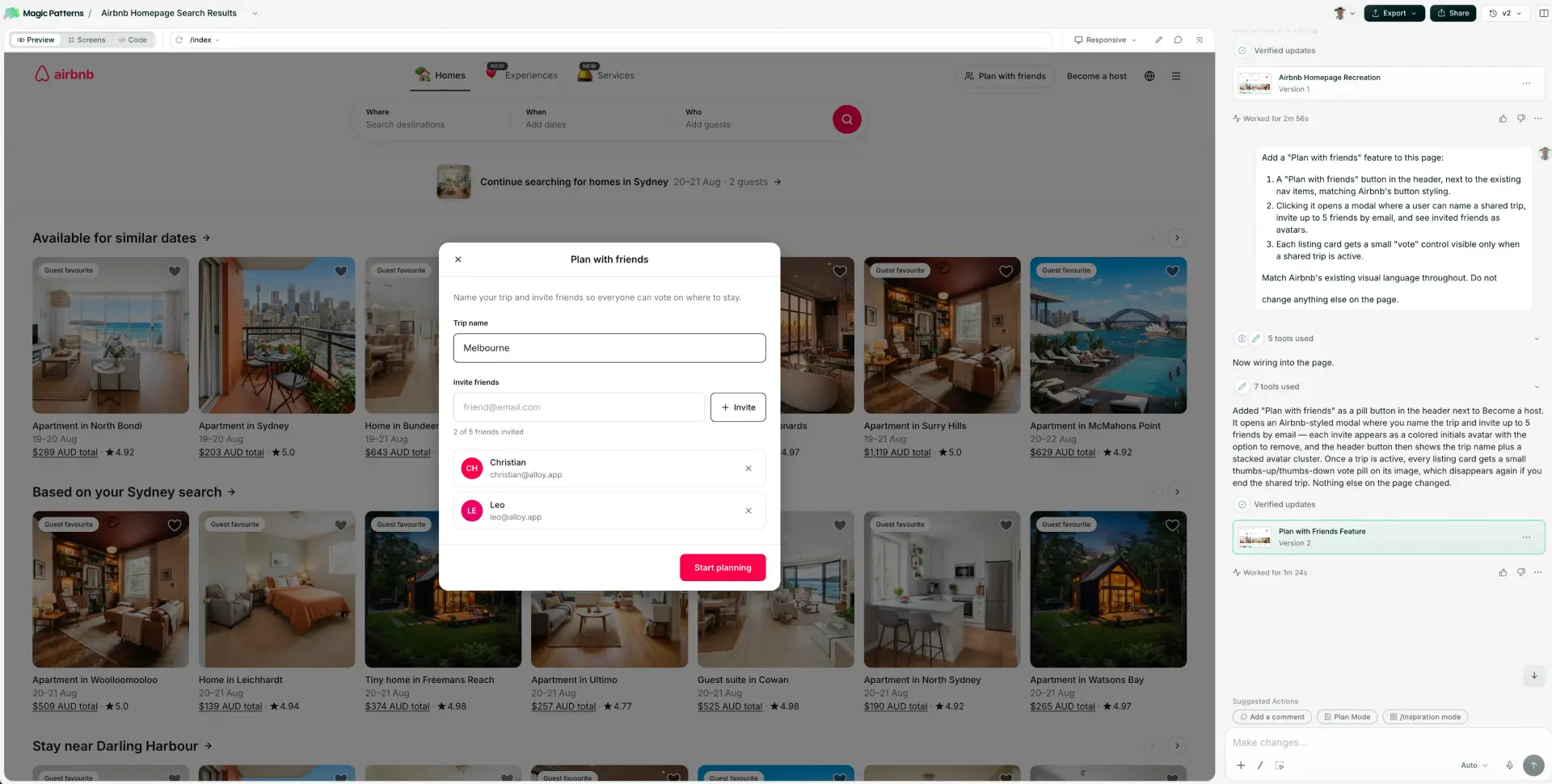Image resolution: width=1552 pixels, height=784 pixels.
Task: Toggle wishlist heart on Apartment in Sydney
Action: tap(341, 272)
